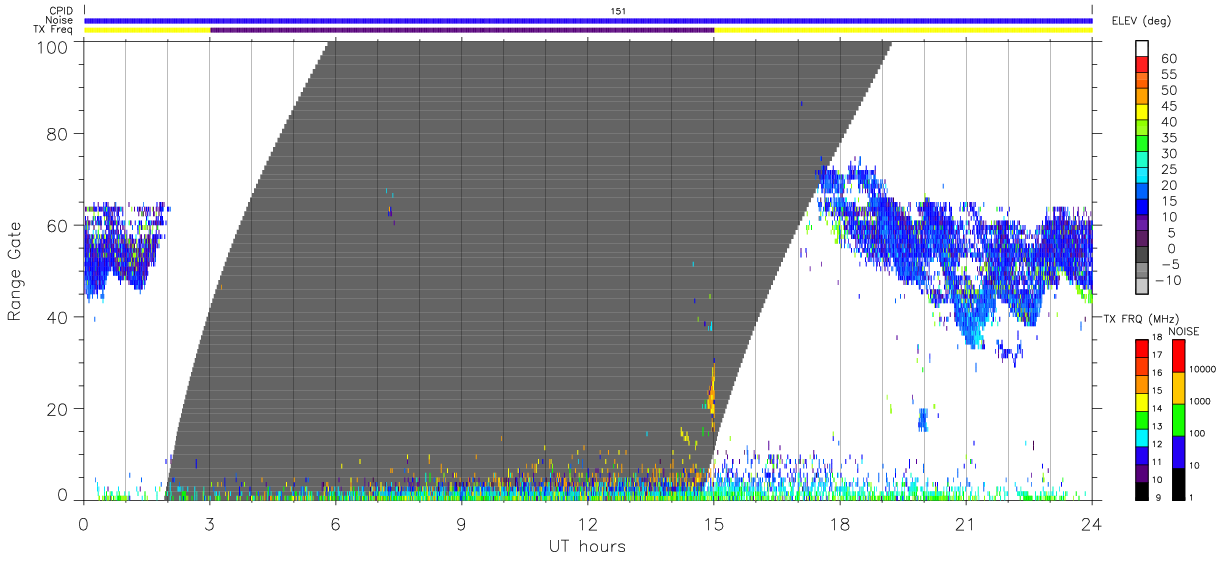Click the 15 tick label on the UT hours axis

tap(714, 524)
